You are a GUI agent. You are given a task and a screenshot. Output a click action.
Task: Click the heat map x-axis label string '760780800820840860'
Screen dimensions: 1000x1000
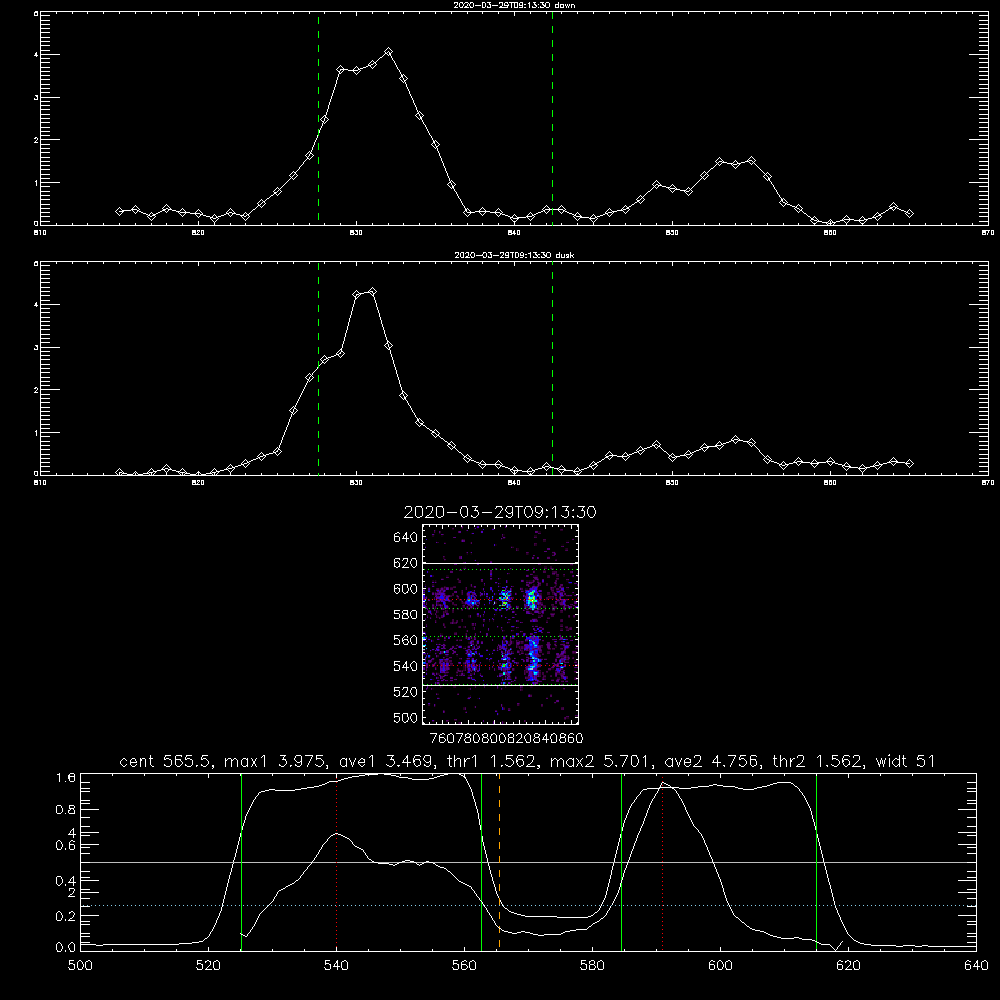[506, 739]
